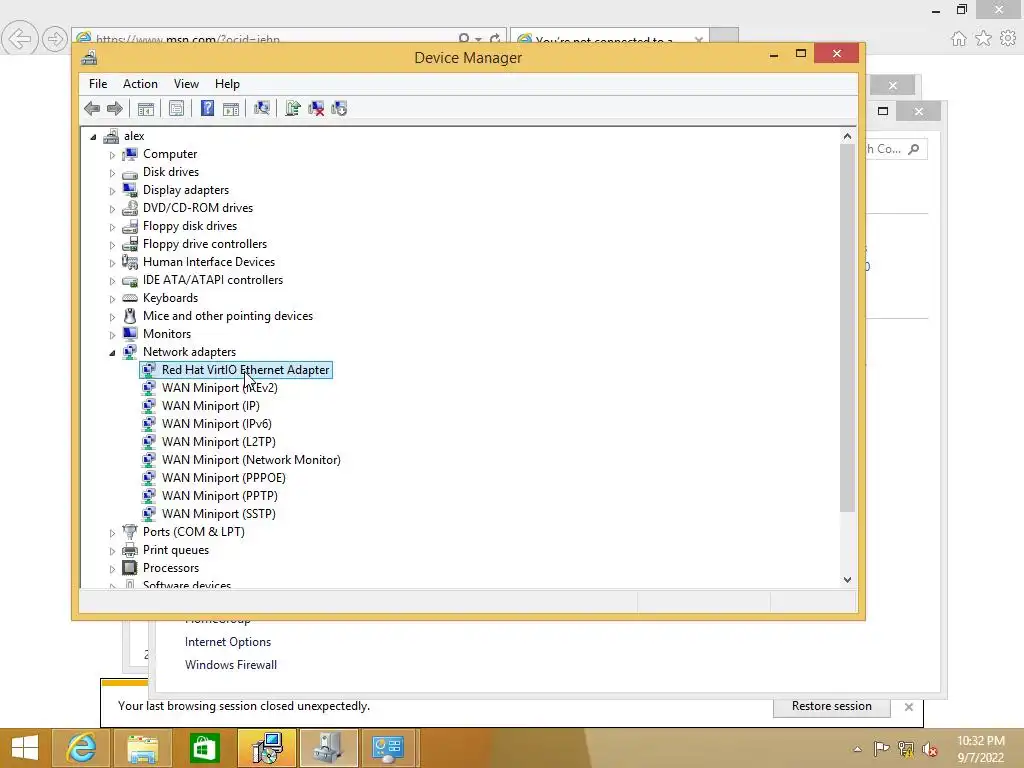Select Human Interface Devices label
The image size is (1024, 768).
pos(209,262)
